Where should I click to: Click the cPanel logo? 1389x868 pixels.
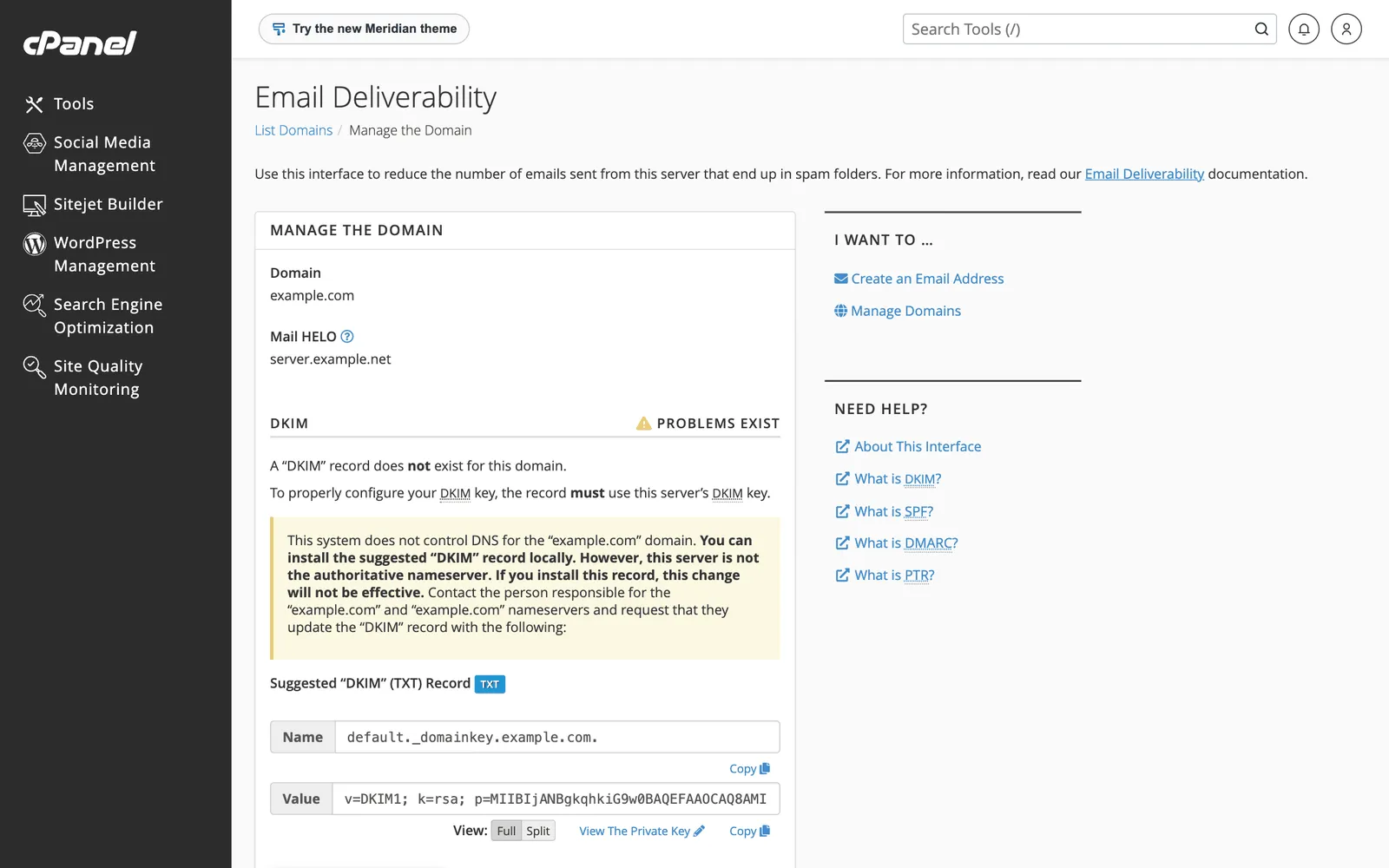[x=80, y=43]
